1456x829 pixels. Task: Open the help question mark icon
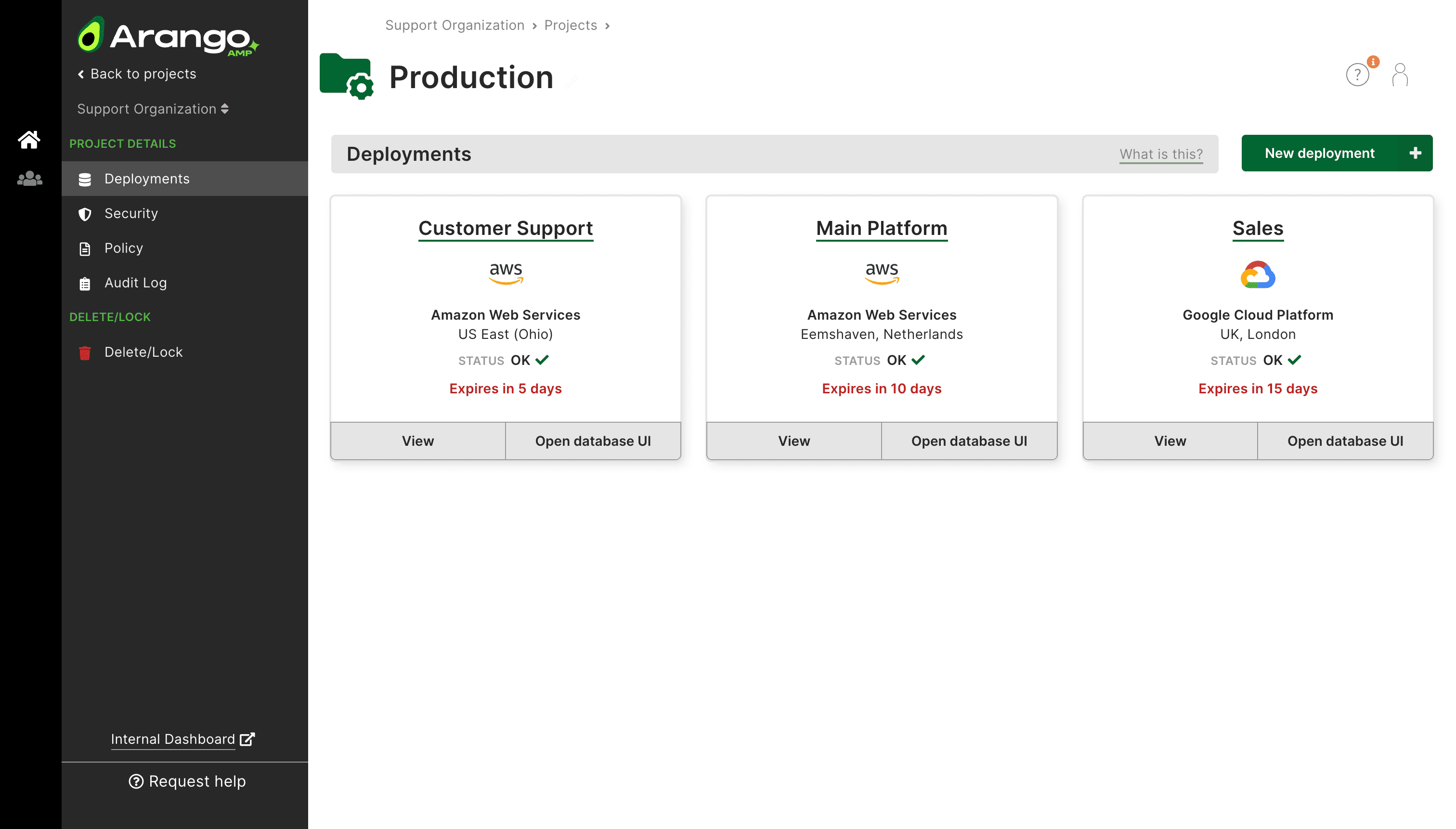[1357, 74]
